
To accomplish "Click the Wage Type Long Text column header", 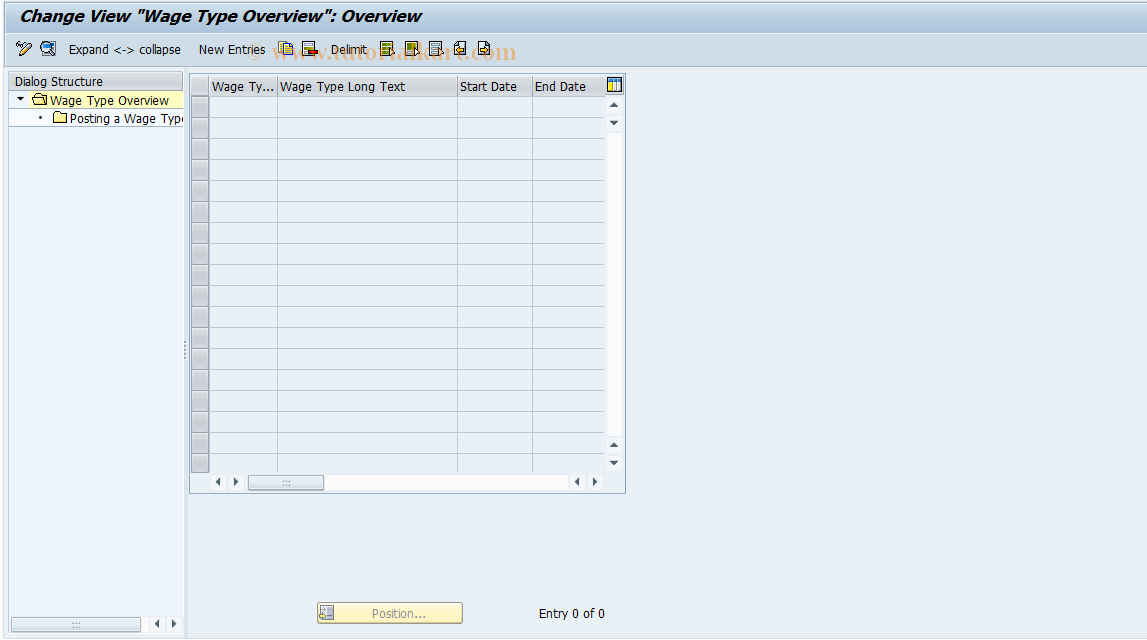I will (x=367, y=86).
